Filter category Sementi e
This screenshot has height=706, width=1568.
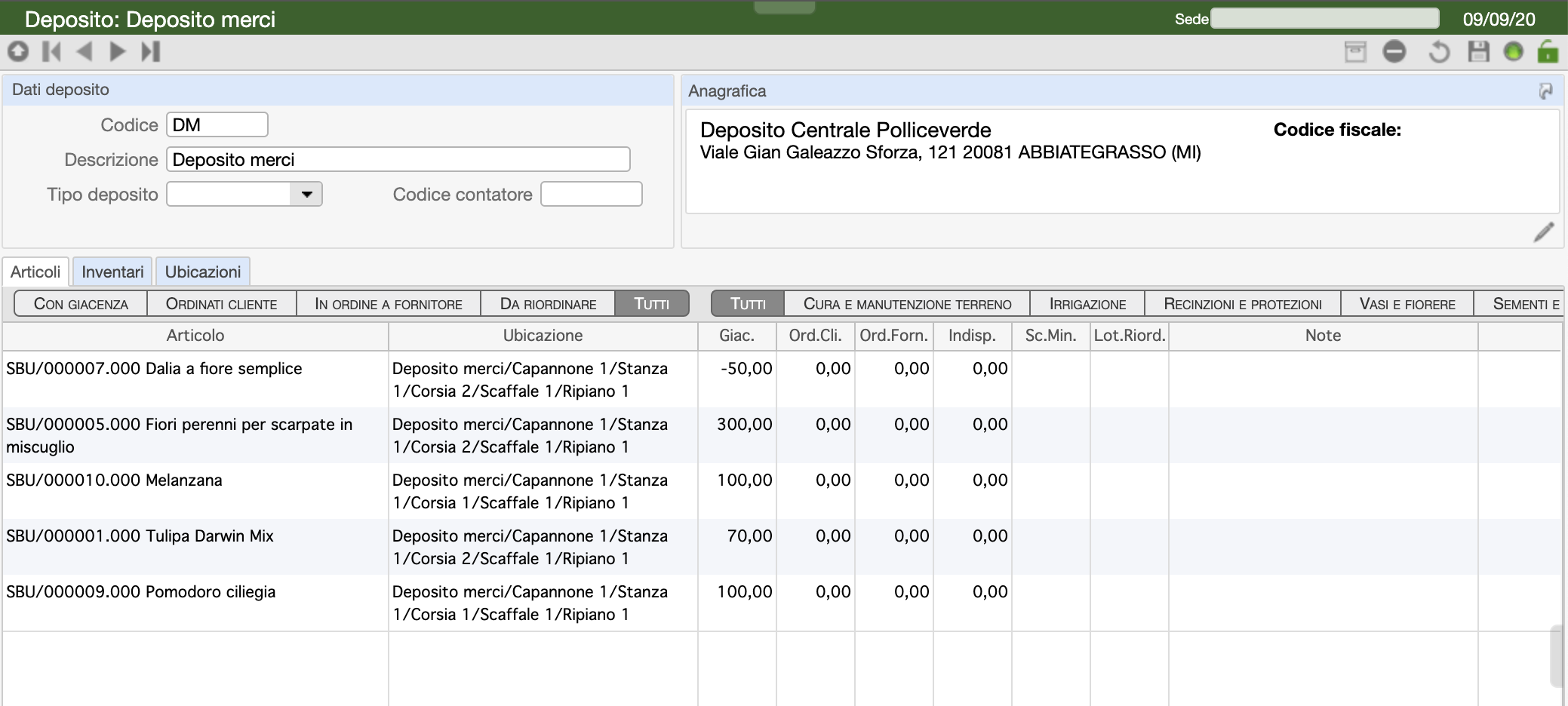click(x=1519, y=304)
